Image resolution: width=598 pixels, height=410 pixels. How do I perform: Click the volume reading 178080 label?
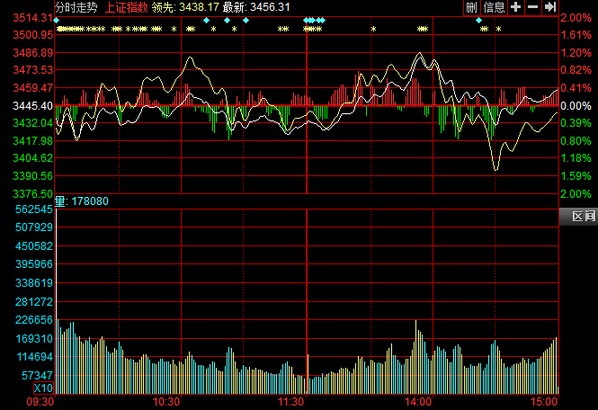pos(90,201)
